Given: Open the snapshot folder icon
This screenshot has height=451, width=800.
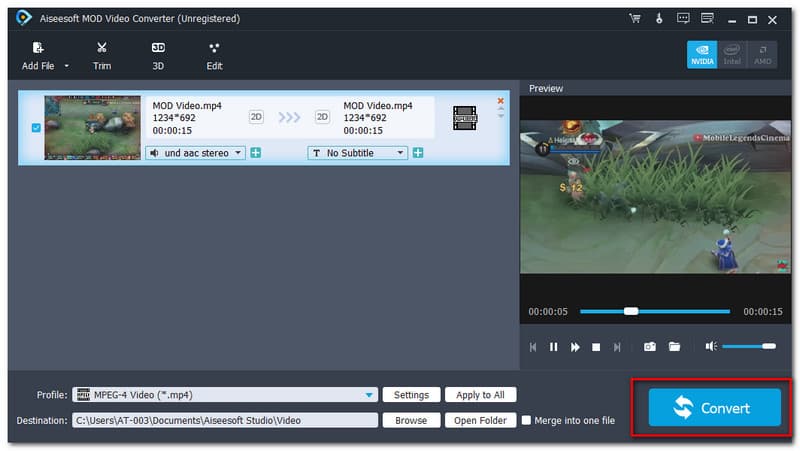Looking at the screenshot, I should tap(675, 346).
